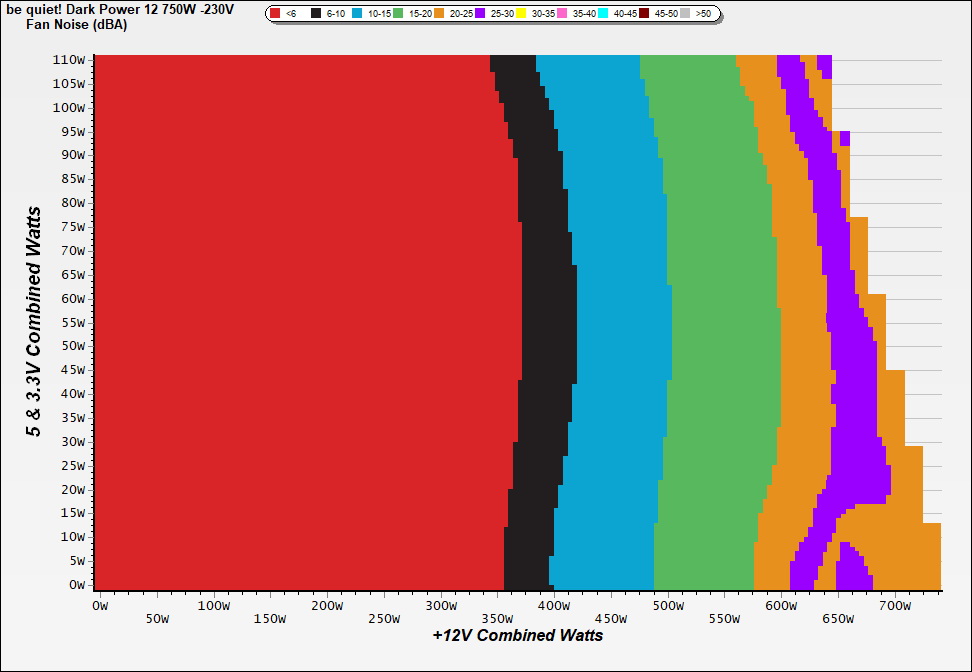Click '10W' on the vertical axis

point(73,537)
